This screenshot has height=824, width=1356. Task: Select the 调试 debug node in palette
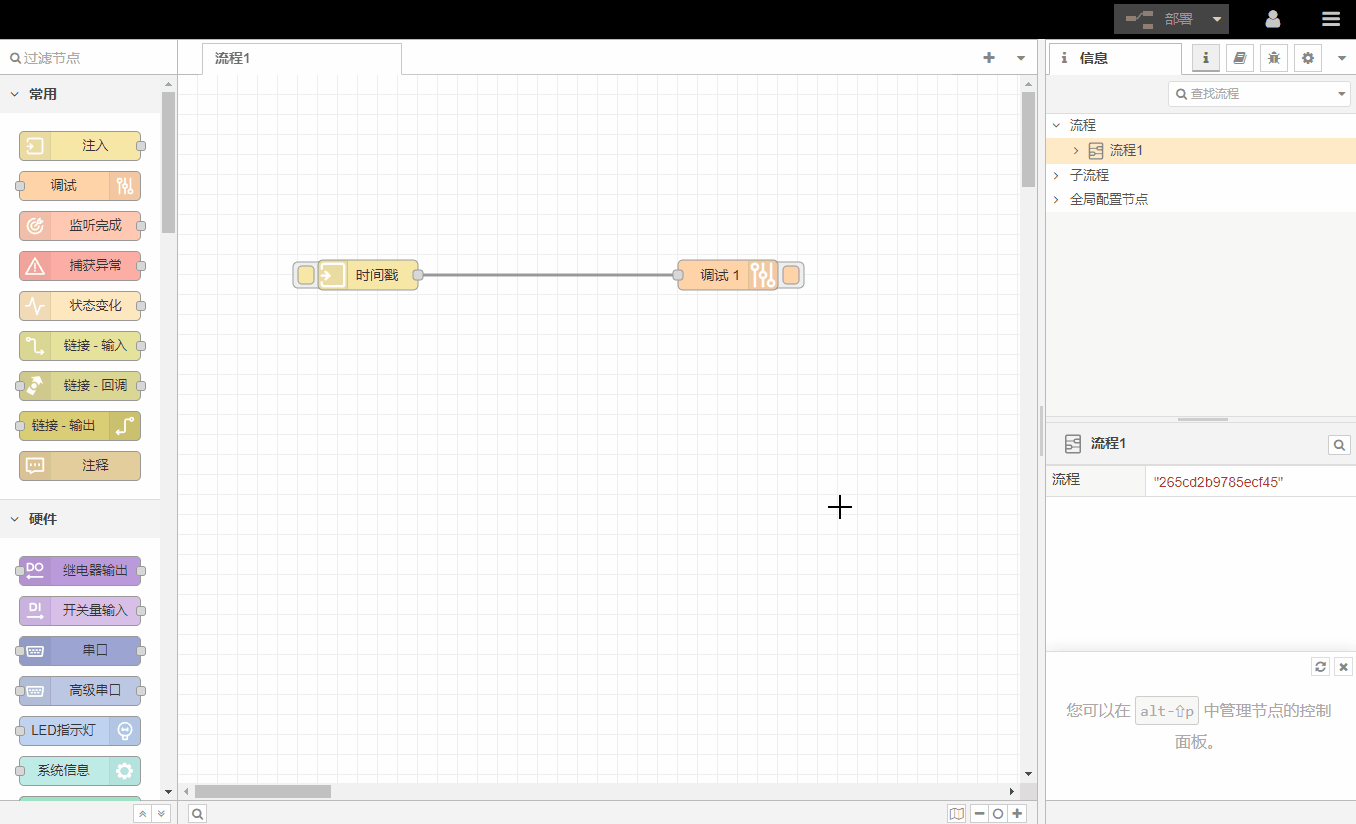(80, 186)
